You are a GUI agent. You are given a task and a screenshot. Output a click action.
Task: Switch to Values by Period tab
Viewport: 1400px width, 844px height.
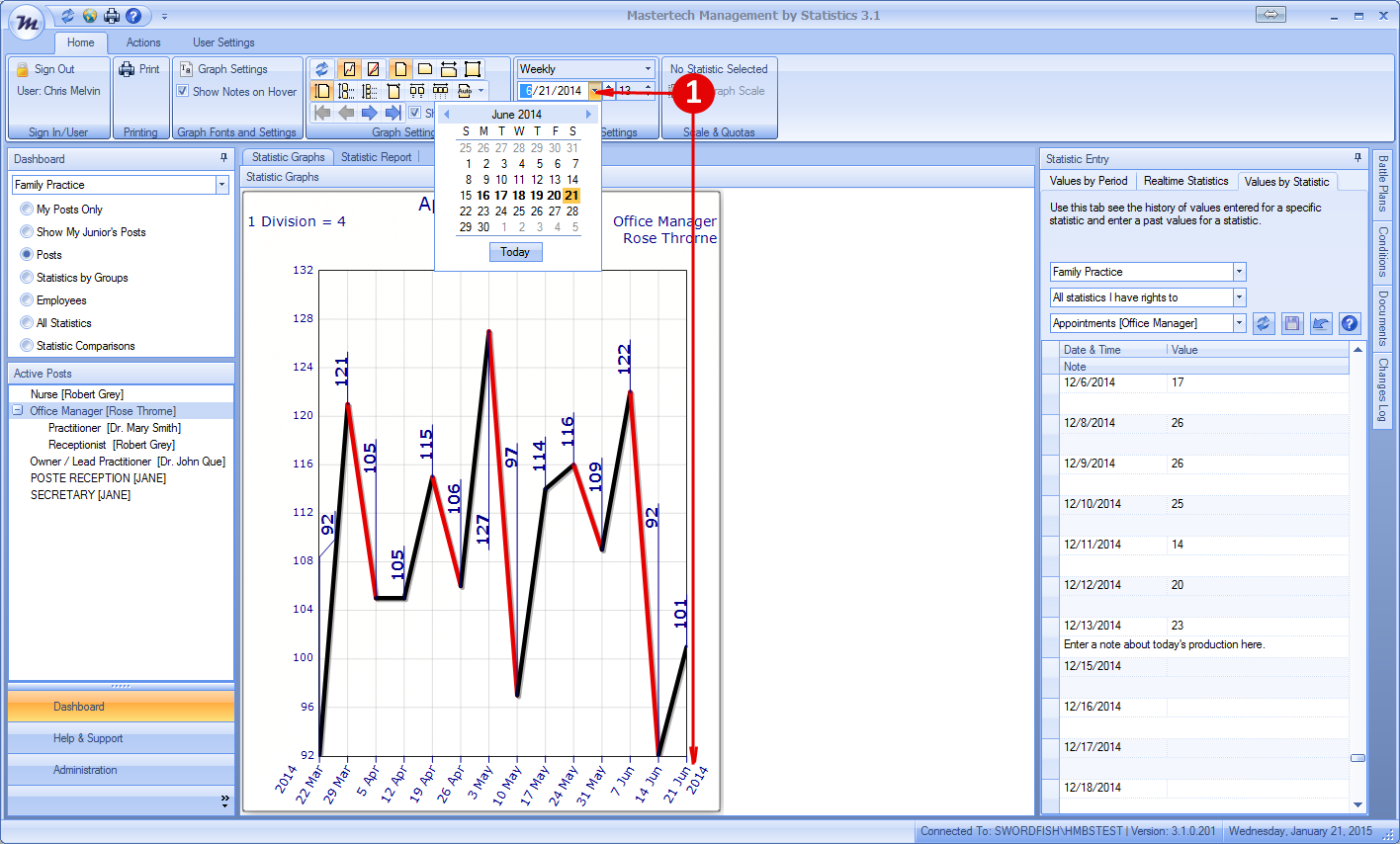[1089, 181]
